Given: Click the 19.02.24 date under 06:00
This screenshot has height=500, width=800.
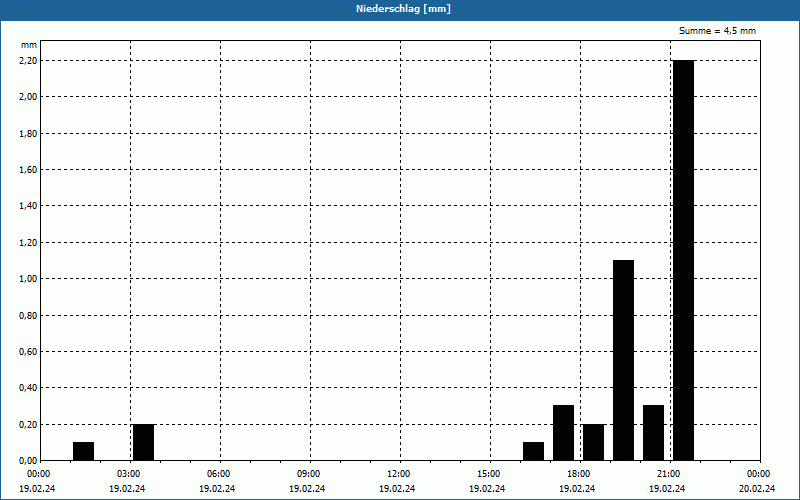Looking at the screenshot, I should pyautogui.click(x=217, y=489).
